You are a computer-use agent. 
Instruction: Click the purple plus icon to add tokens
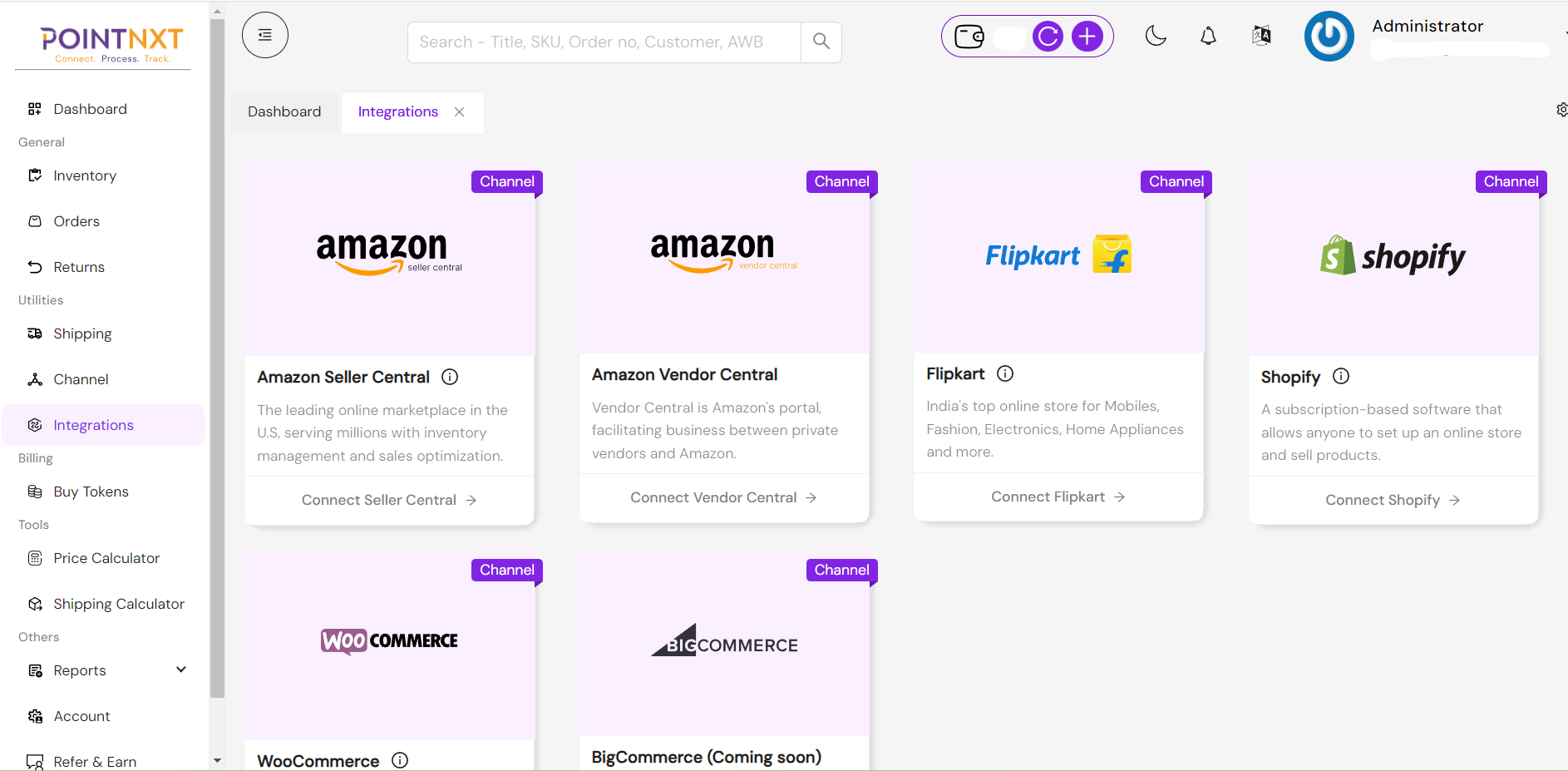1087,36
